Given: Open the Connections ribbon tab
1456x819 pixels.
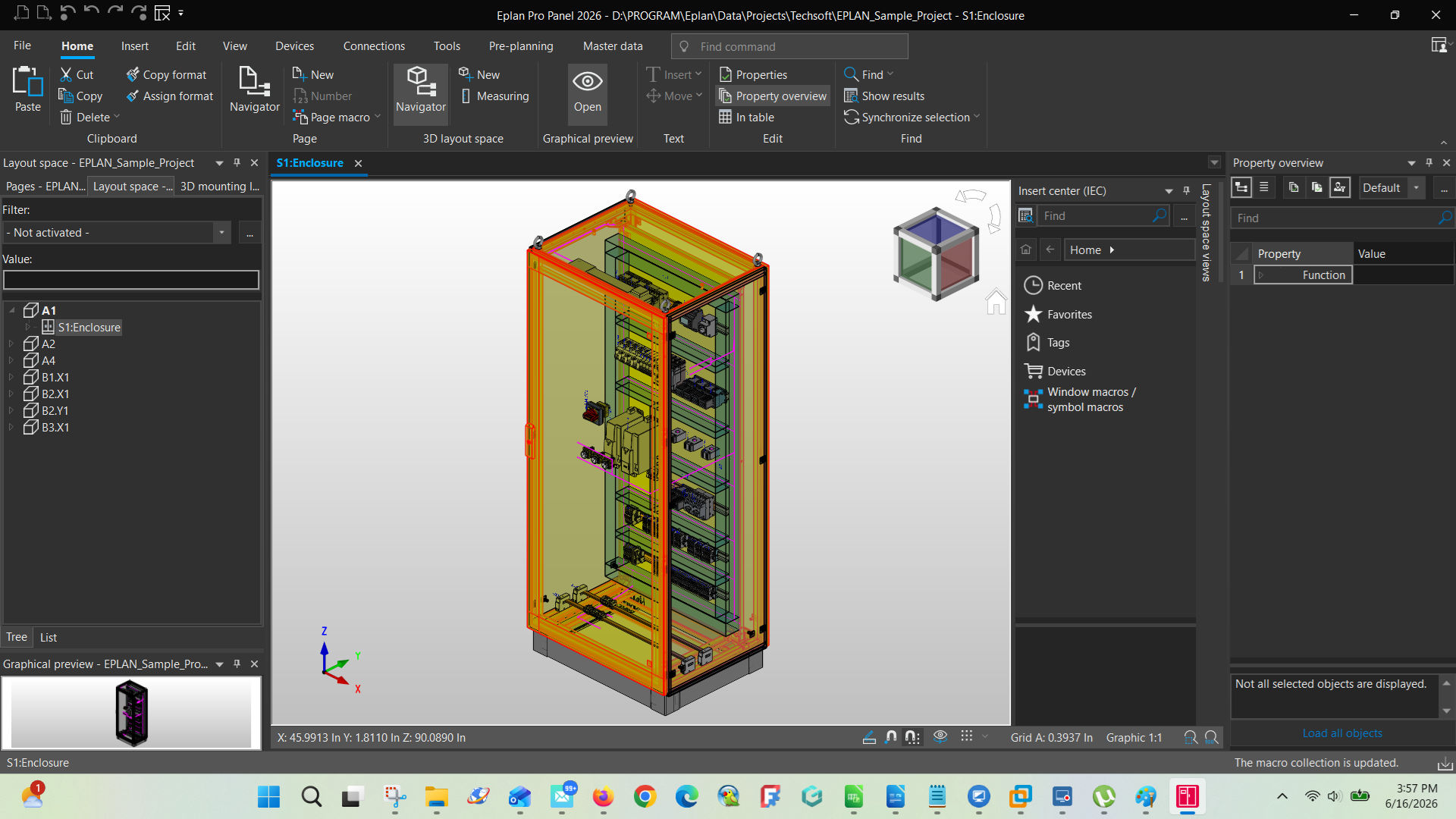Looking at the screenshot, I should pyautogui.click(x=374, y=46).
